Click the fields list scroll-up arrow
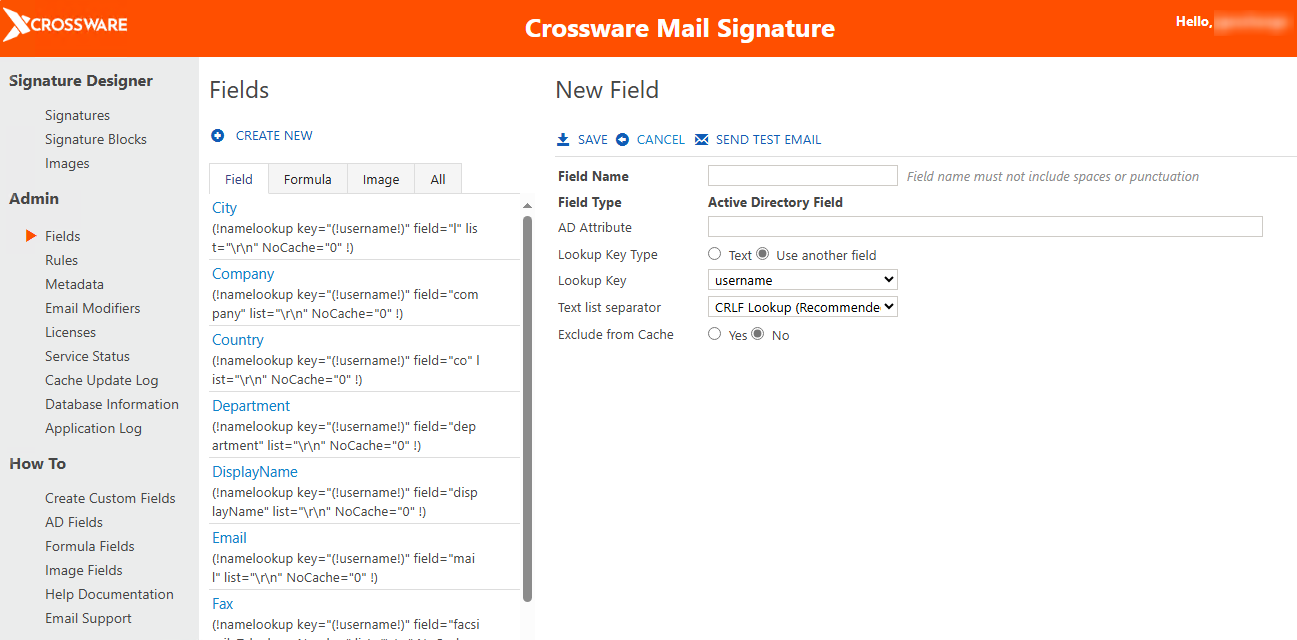Image resolution: width=1297 pixels, height=640 pixels. [528, 206]
